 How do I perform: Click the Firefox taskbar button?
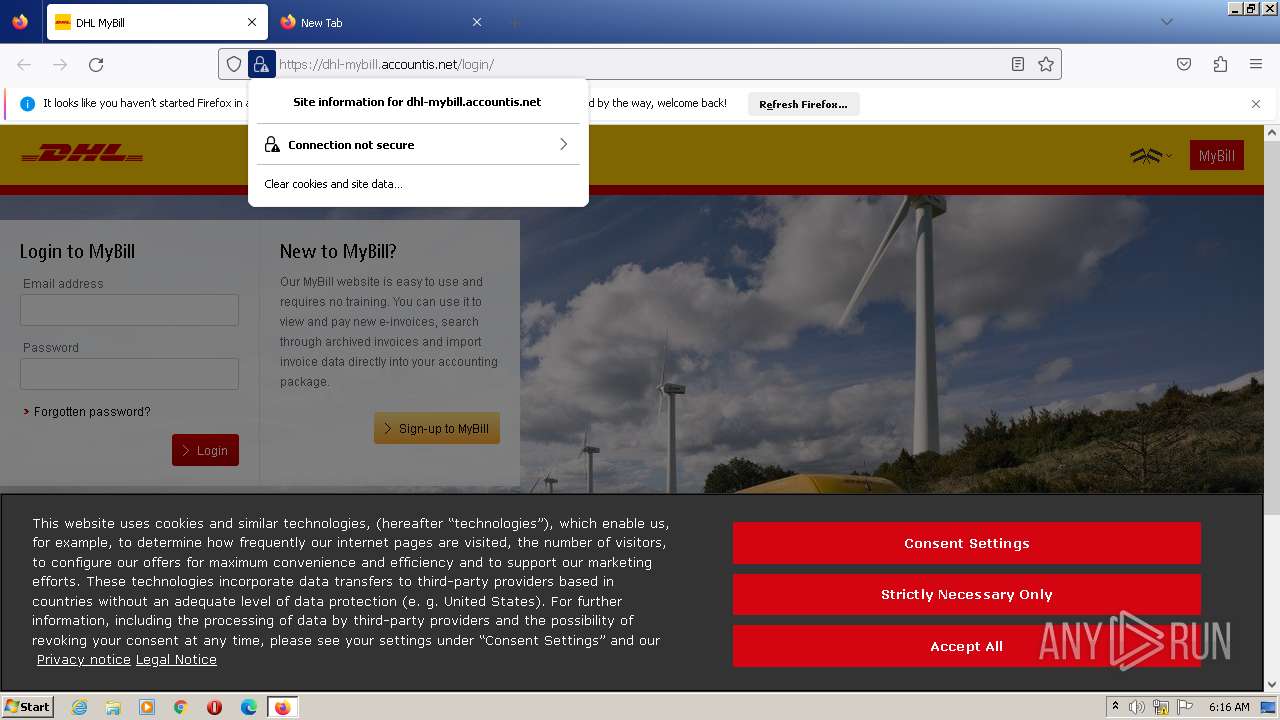click(x=283, y=707)
